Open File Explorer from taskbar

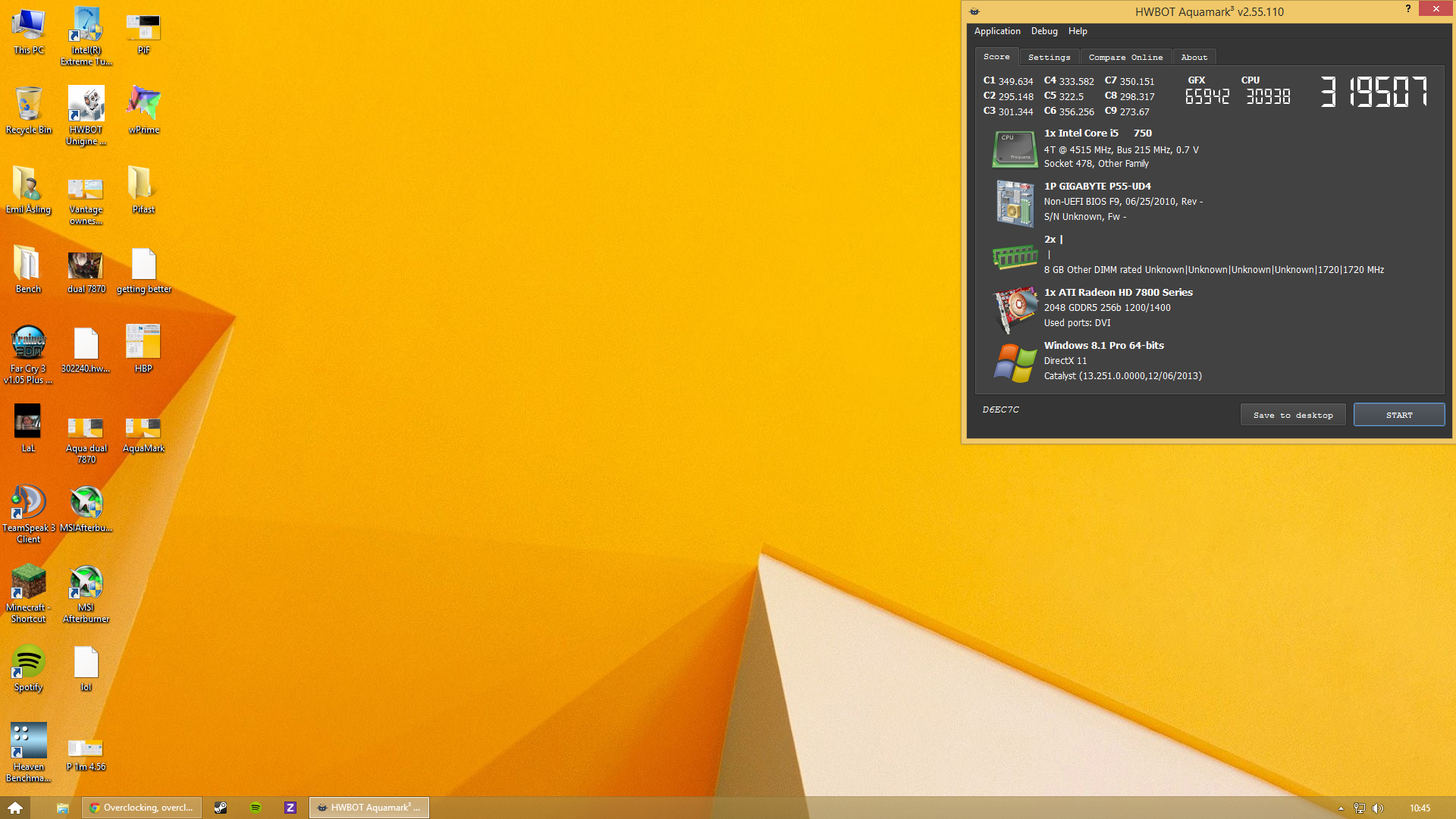pyautogui.click(x=62, y=808)
